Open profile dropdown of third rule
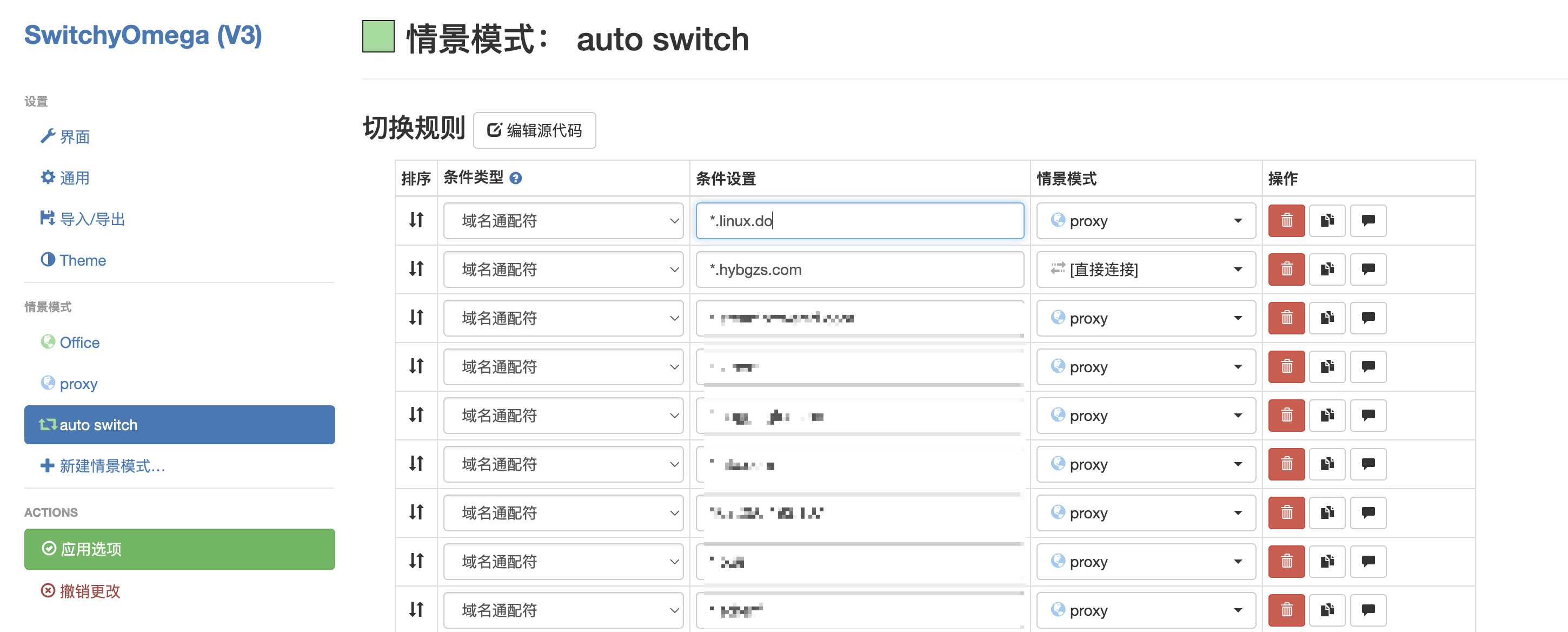 1146,318
